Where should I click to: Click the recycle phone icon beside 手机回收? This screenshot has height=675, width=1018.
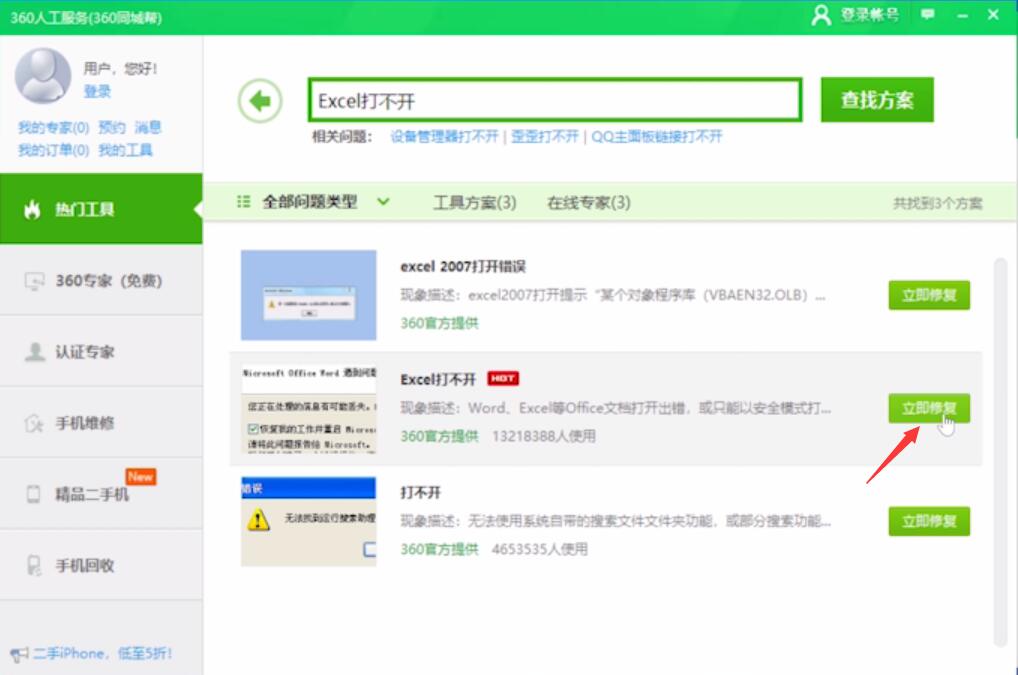34,565
